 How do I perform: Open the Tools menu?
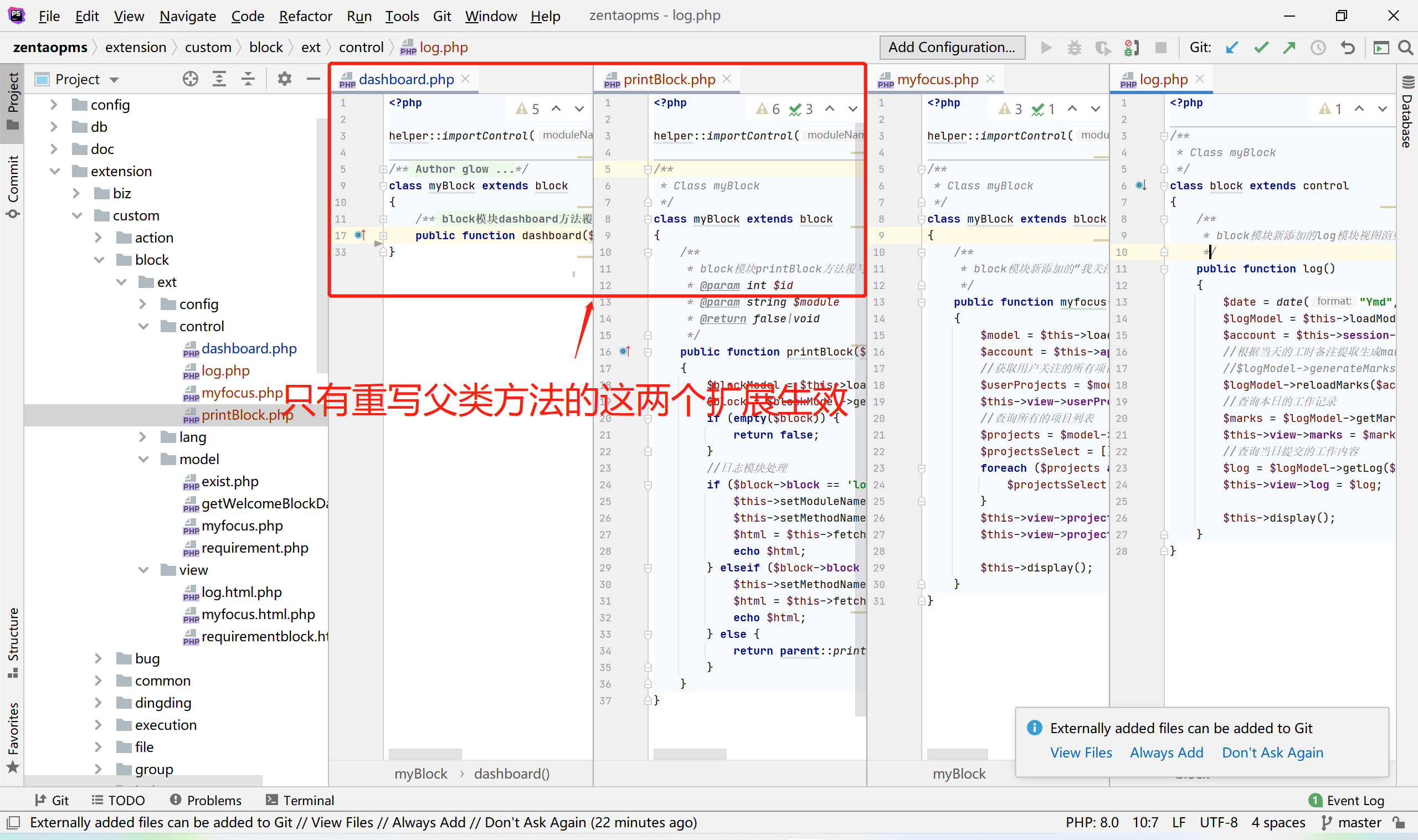pyautogui.click(x=402, y=16)
